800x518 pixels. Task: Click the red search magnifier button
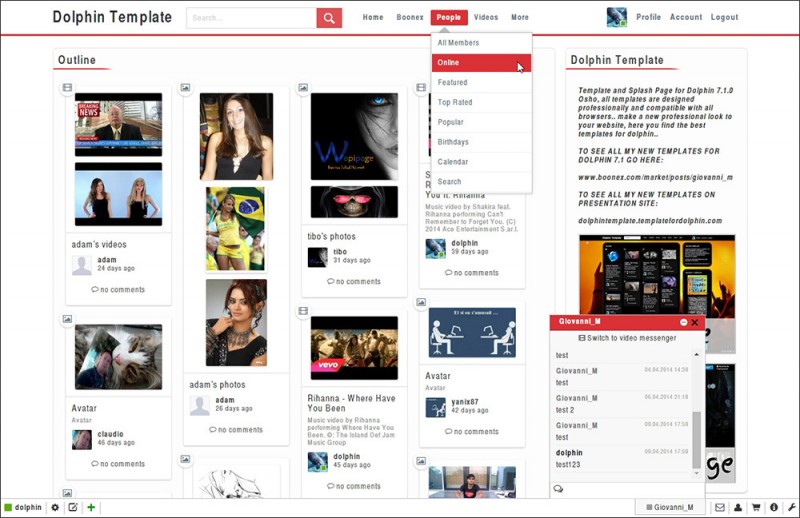click(329, 18)
